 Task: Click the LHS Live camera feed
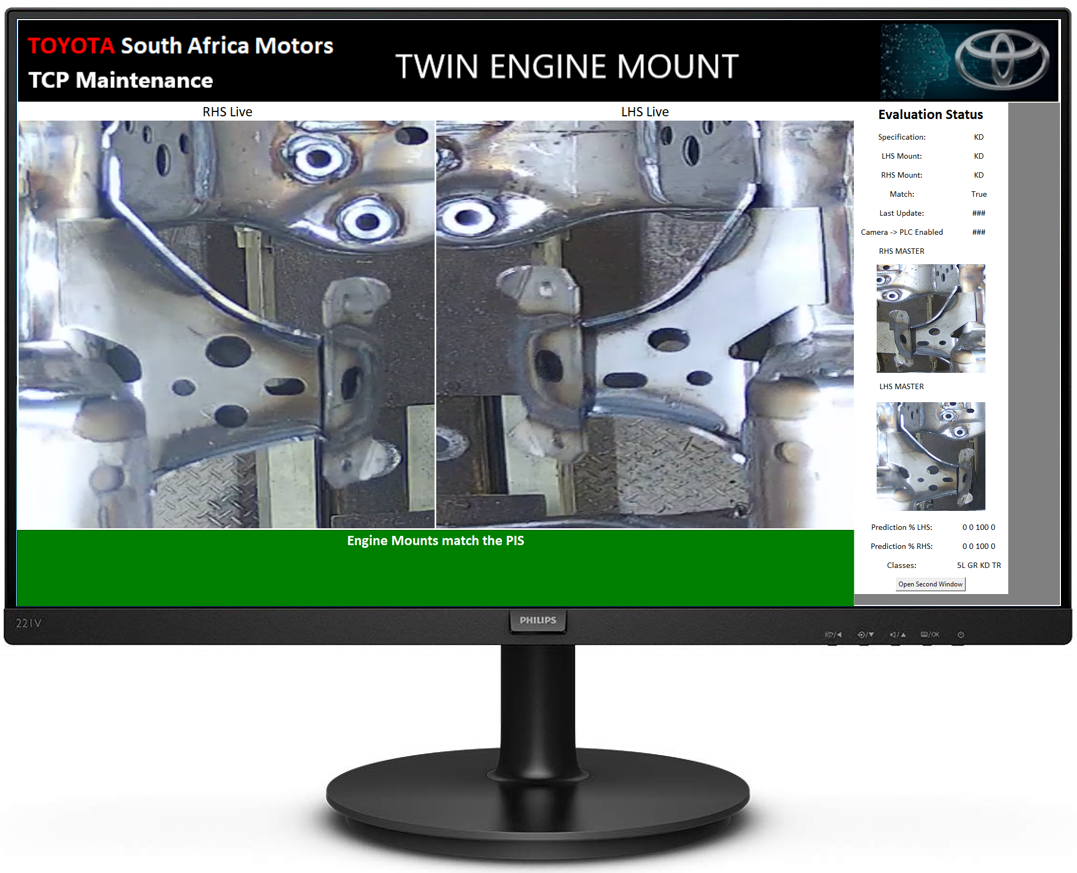point(645,325)
